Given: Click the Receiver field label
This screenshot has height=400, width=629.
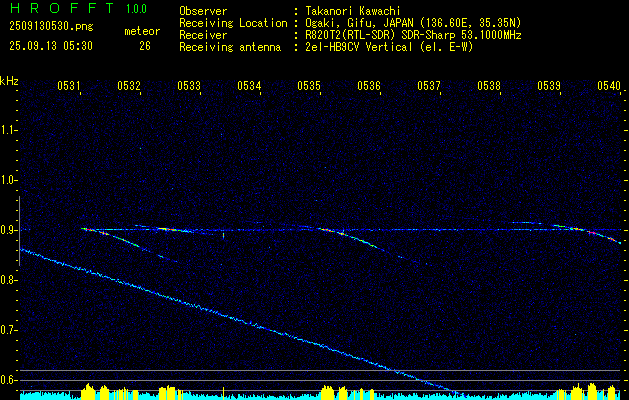Looking at the screenshot, I should pos(203,35).
